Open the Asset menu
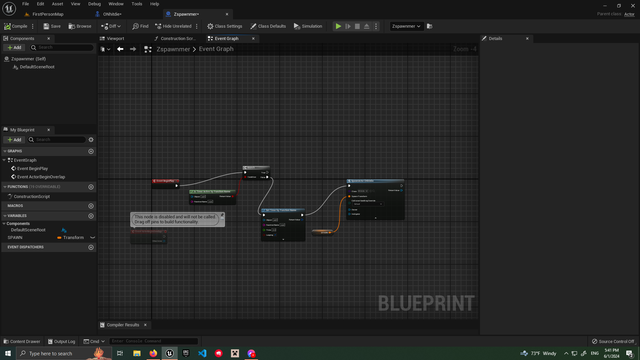 pyautogui.click(x=57, y=4)
